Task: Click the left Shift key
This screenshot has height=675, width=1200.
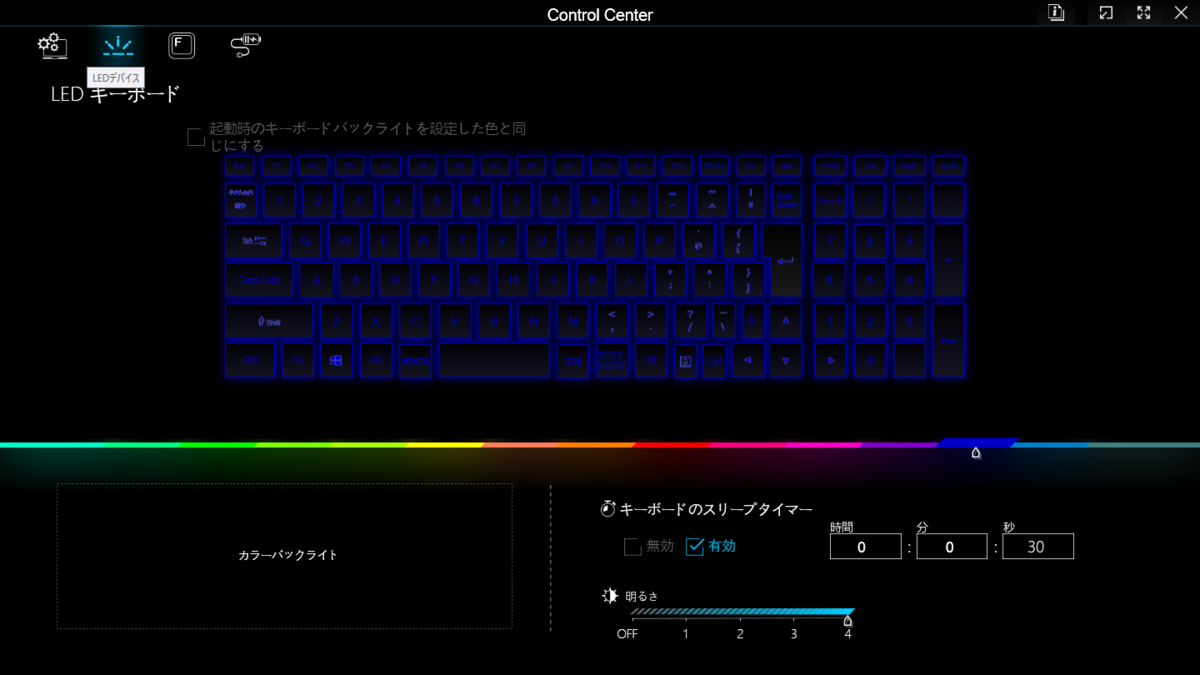Action: pyautogui.click(x=269, y=321)
